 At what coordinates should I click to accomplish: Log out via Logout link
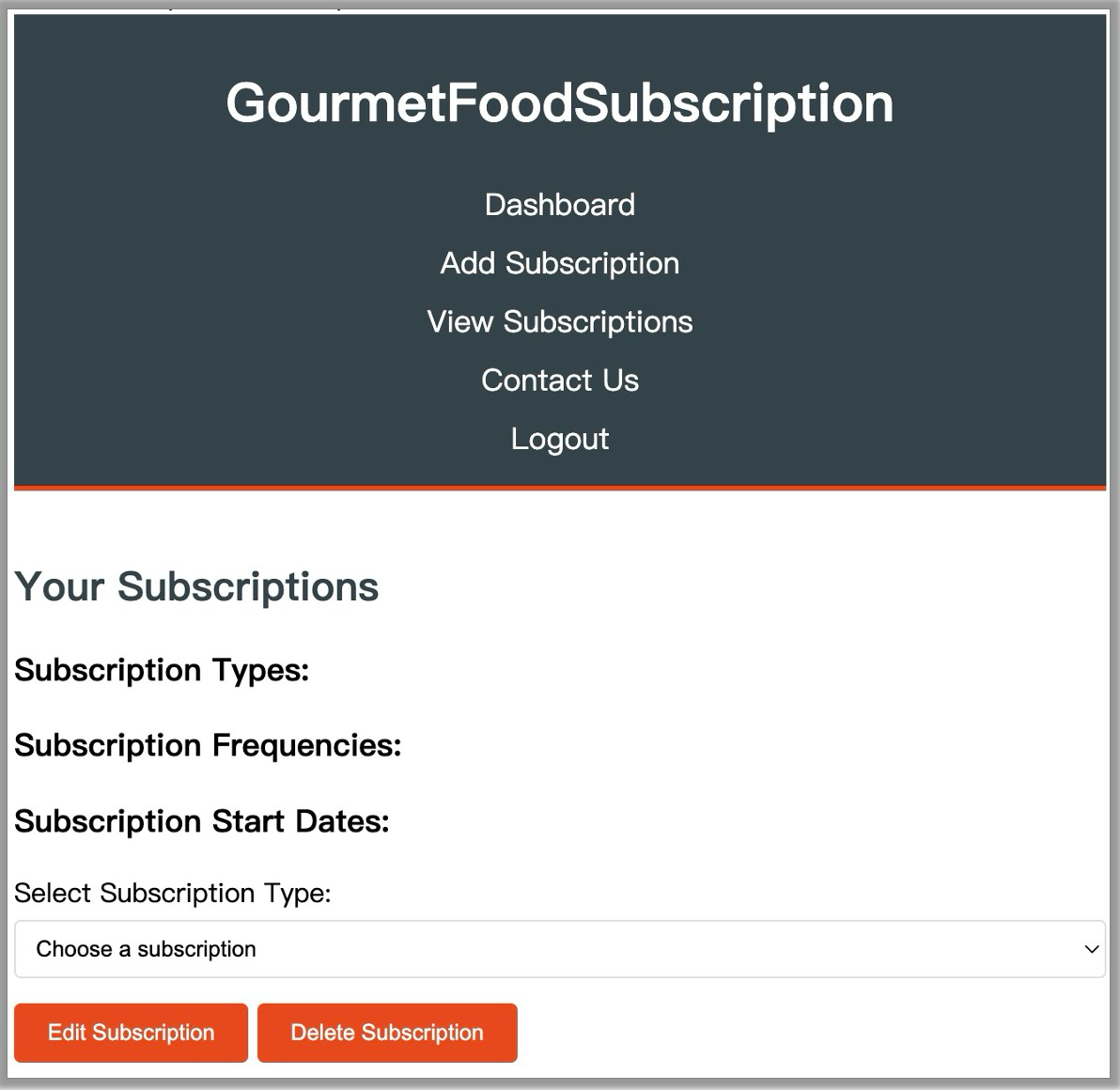coord(560,439)
